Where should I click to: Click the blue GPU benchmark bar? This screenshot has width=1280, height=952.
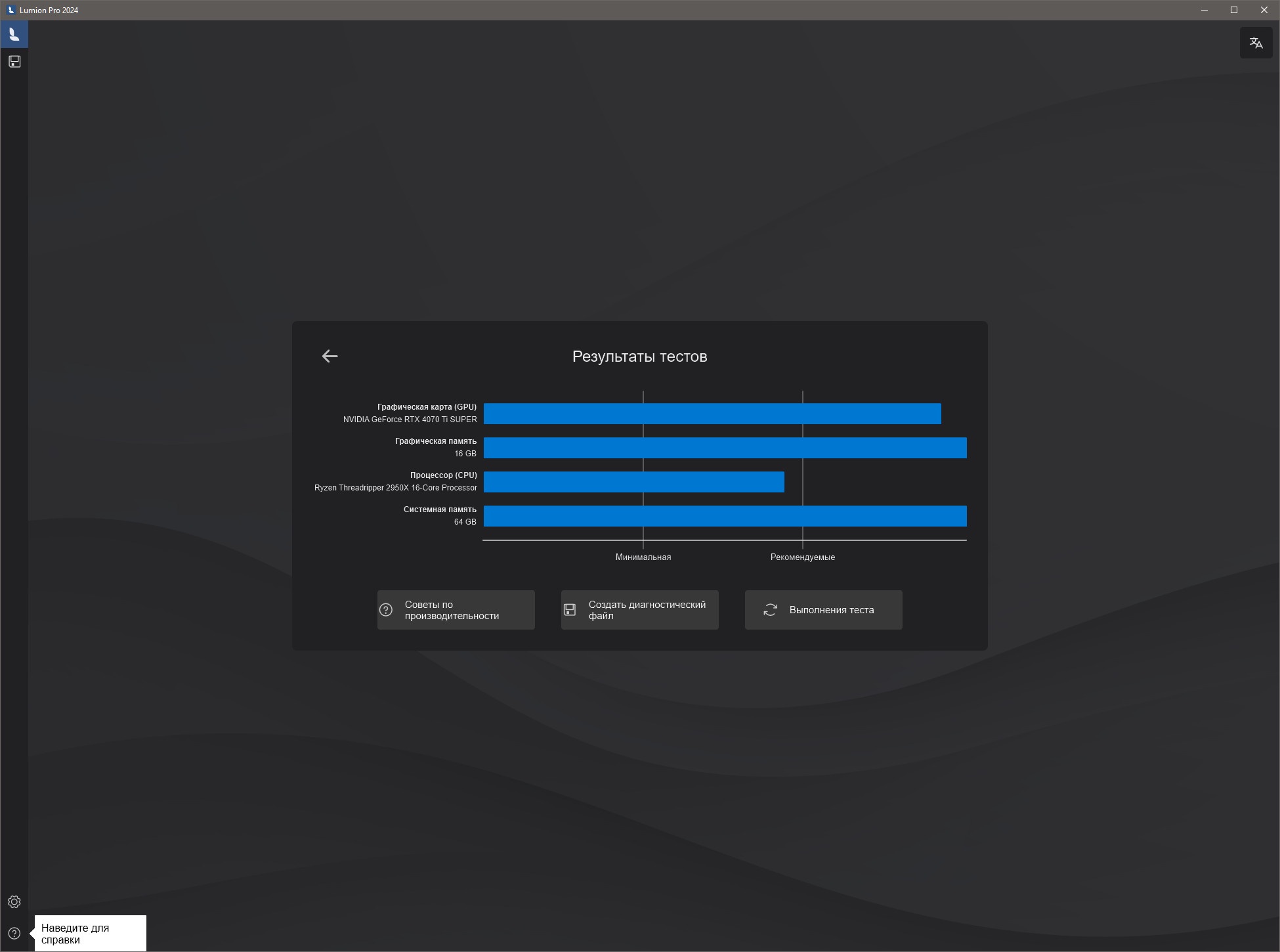712,414
